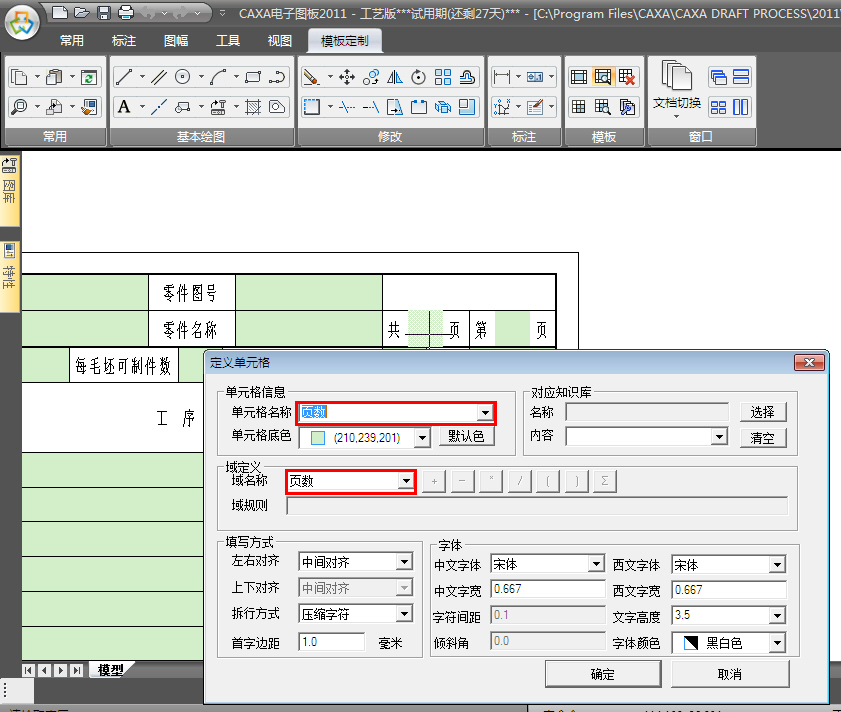
Task: Open the 域名称 dropdown list
Action: (x=406, y=482)
